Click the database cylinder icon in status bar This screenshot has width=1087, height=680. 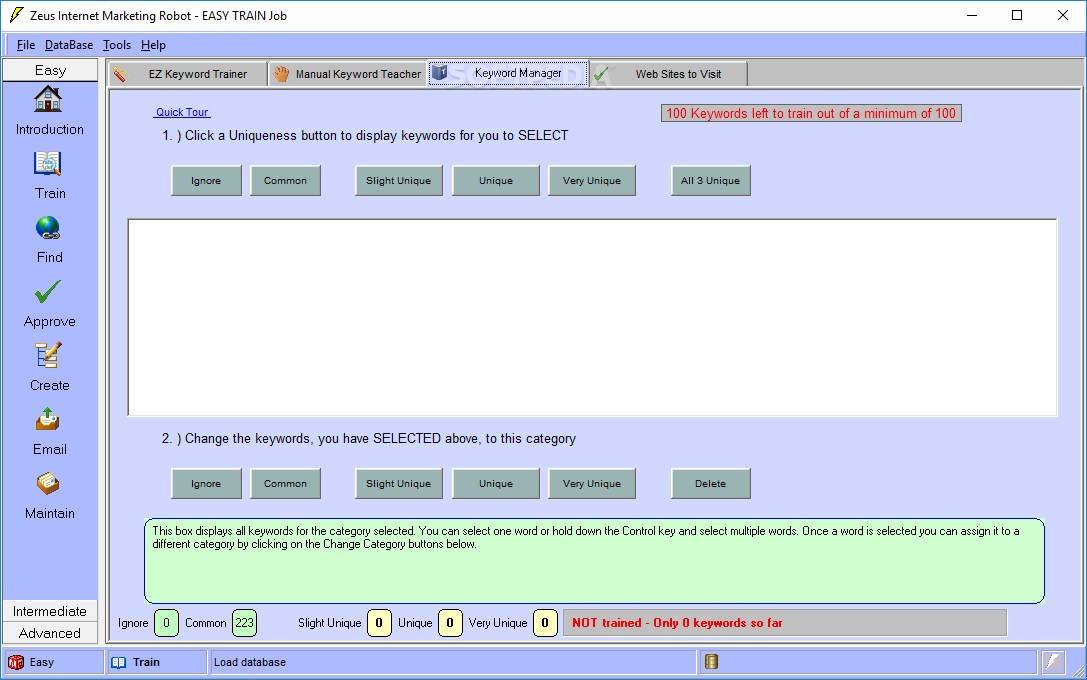711,662
